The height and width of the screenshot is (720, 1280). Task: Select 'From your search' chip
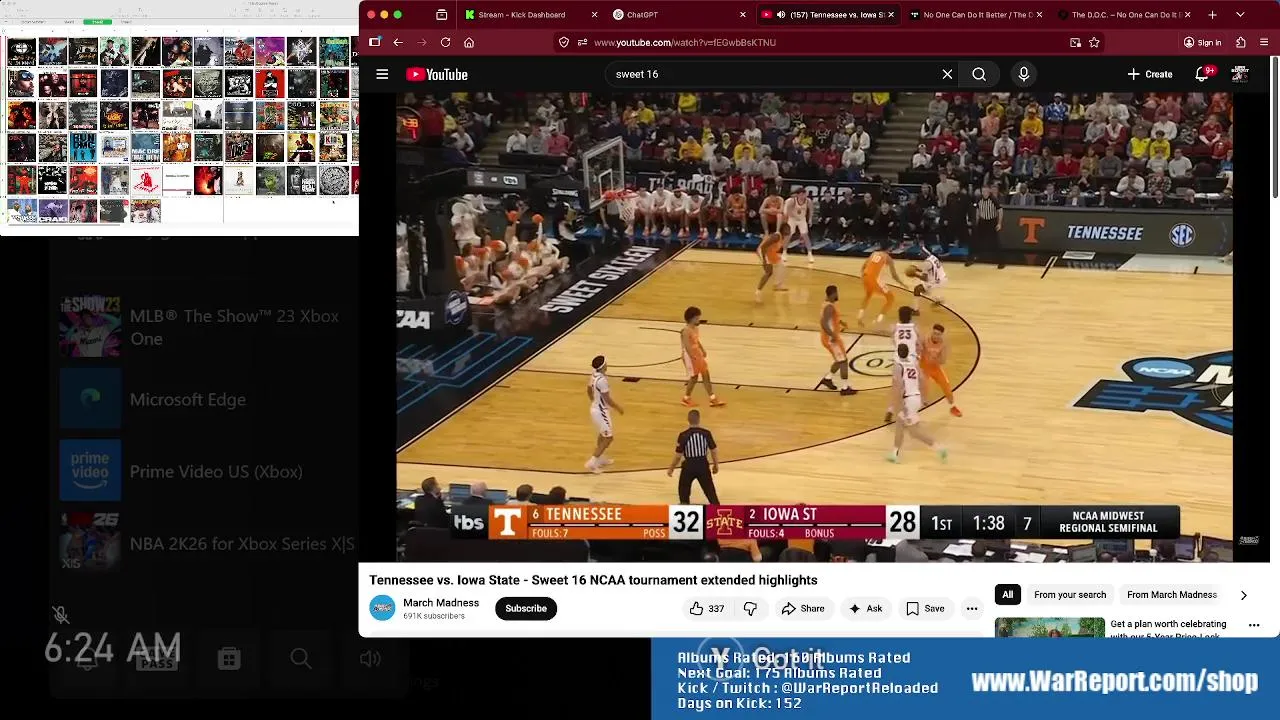click(x=1070, y=595)
